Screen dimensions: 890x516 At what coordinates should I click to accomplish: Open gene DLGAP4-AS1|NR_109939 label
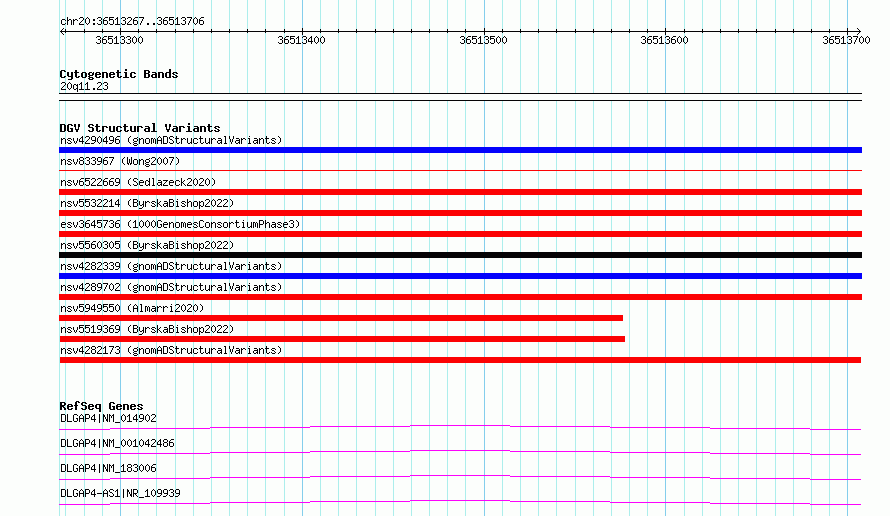[x=120, y=493]
